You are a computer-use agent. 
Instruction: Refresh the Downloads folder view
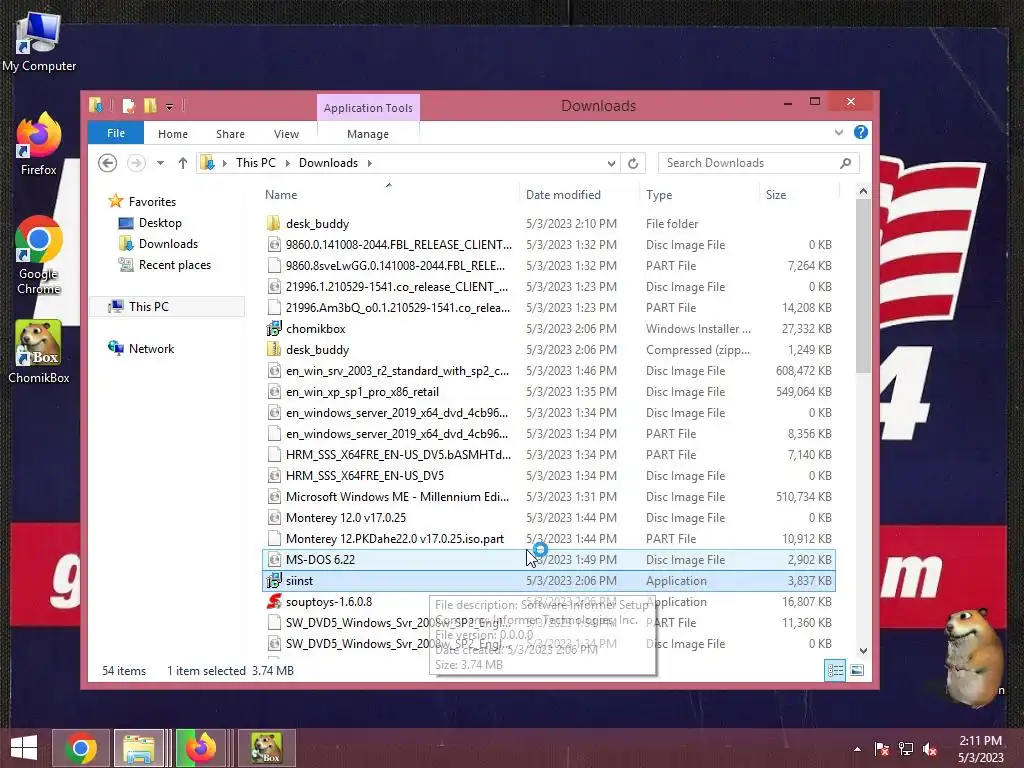(x=633, y=163)
